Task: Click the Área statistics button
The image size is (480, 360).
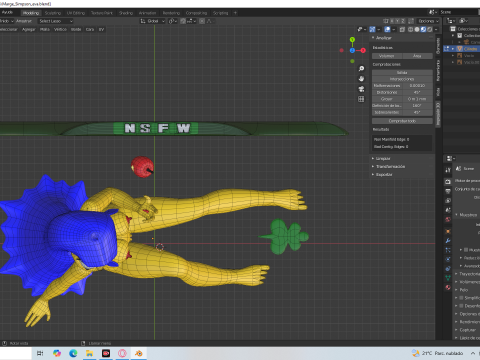Action: 417,56
